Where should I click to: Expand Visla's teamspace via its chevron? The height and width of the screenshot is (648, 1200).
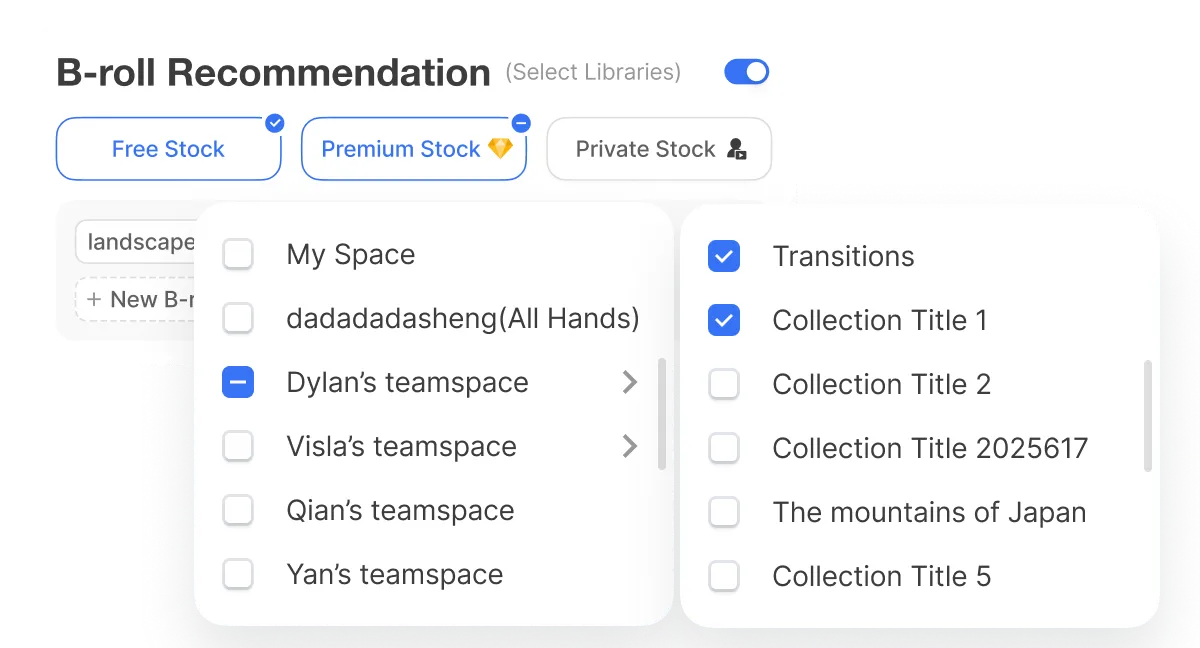pyautogui.click(x=630, y=446)
